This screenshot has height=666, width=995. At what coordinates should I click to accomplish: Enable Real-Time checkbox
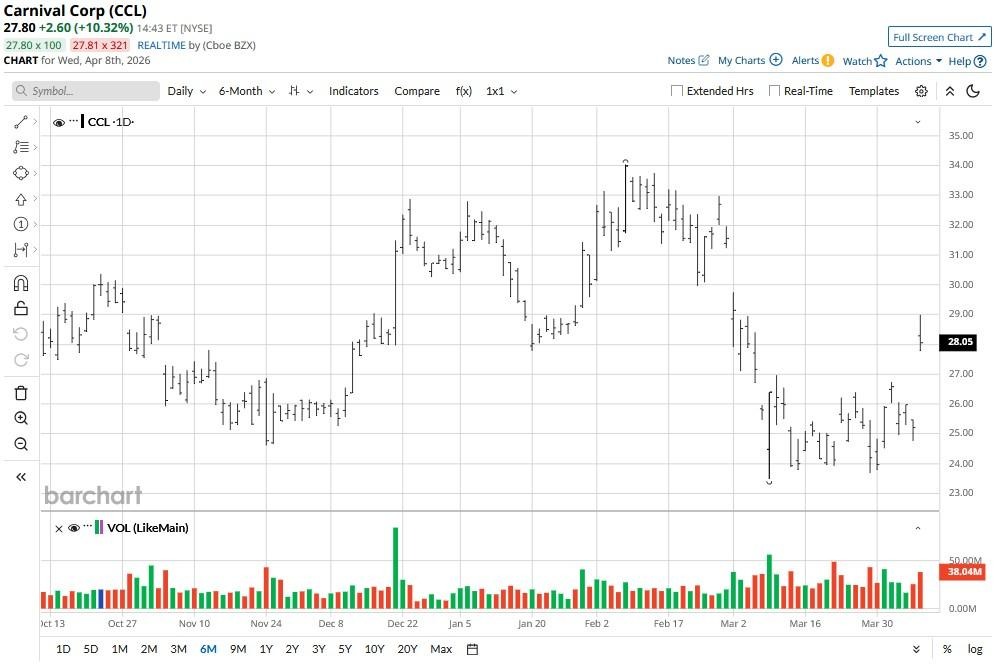tap(774, 91)
